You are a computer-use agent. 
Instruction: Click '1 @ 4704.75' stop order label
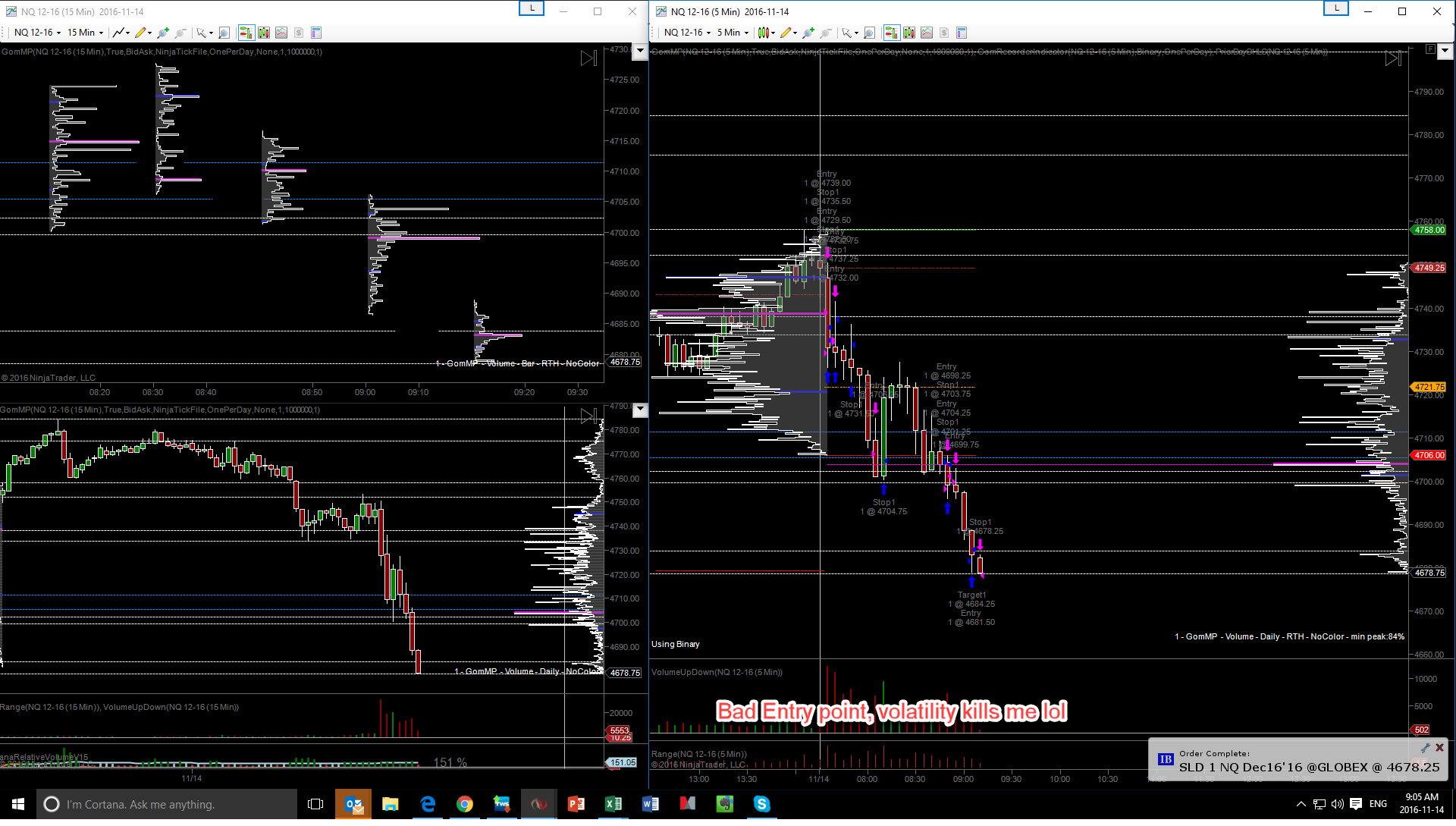[883, 512]
